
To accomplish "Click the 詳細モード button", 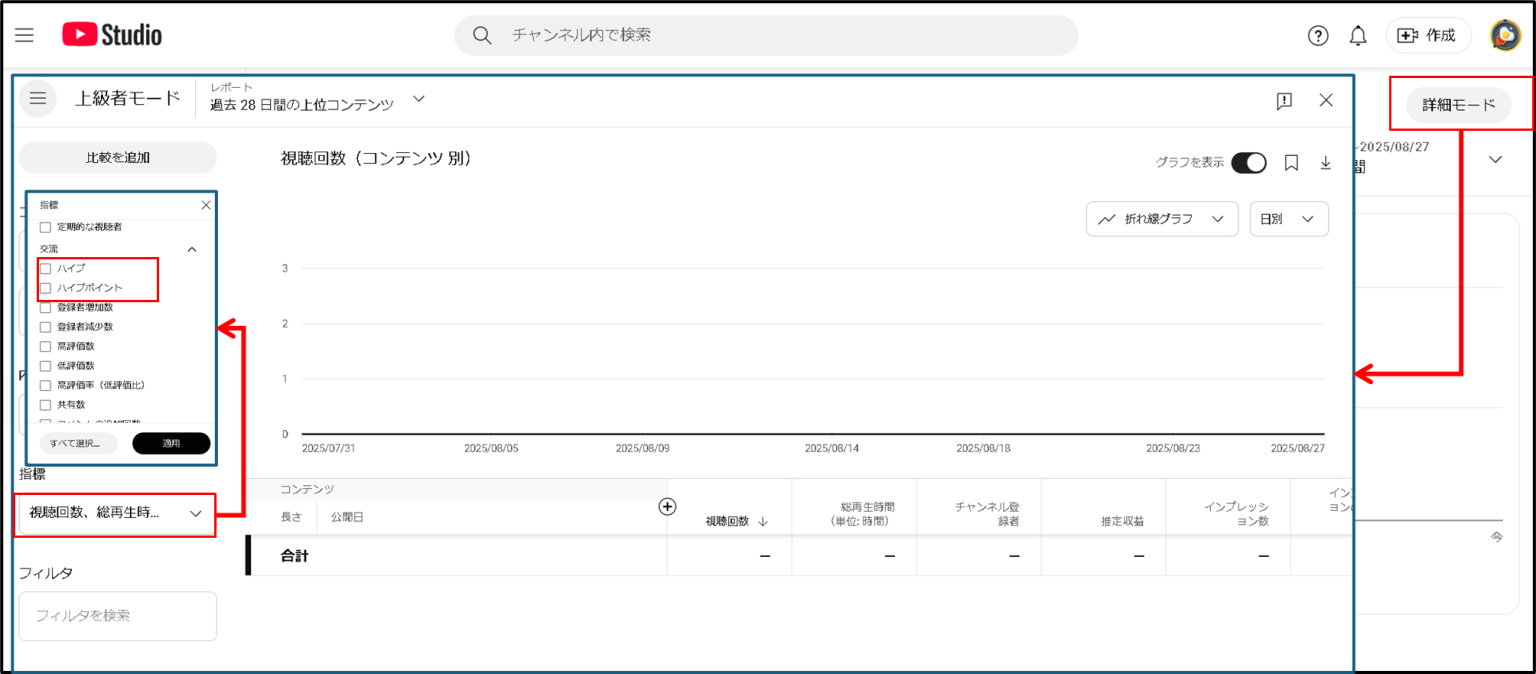I will pos(1460,104).
